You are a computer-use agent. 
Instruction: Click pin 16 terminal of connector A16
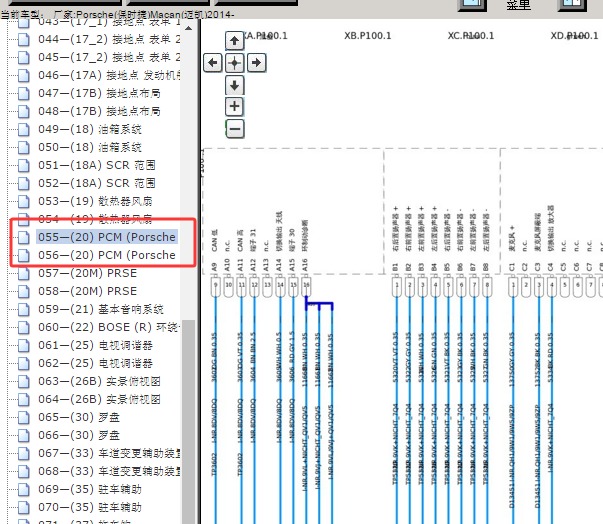(306, 287)
